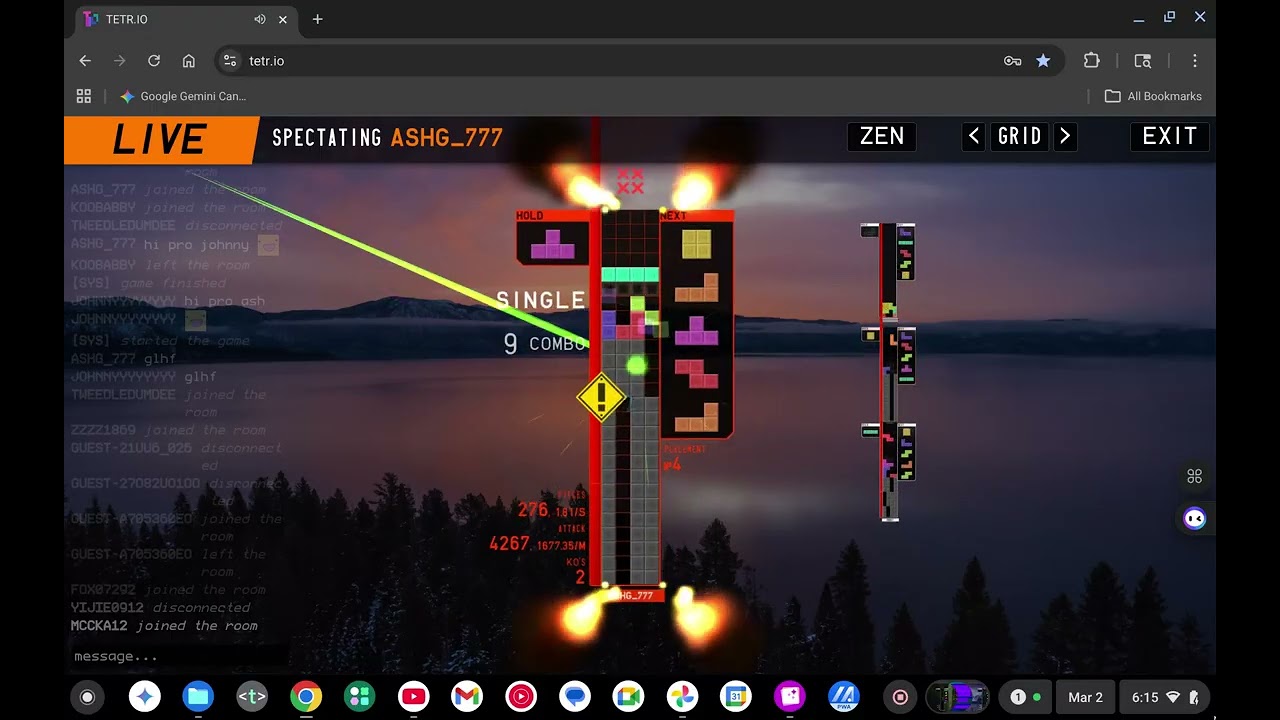Open password manager key icon
1280x720 pixels.
pos(1012,61)
